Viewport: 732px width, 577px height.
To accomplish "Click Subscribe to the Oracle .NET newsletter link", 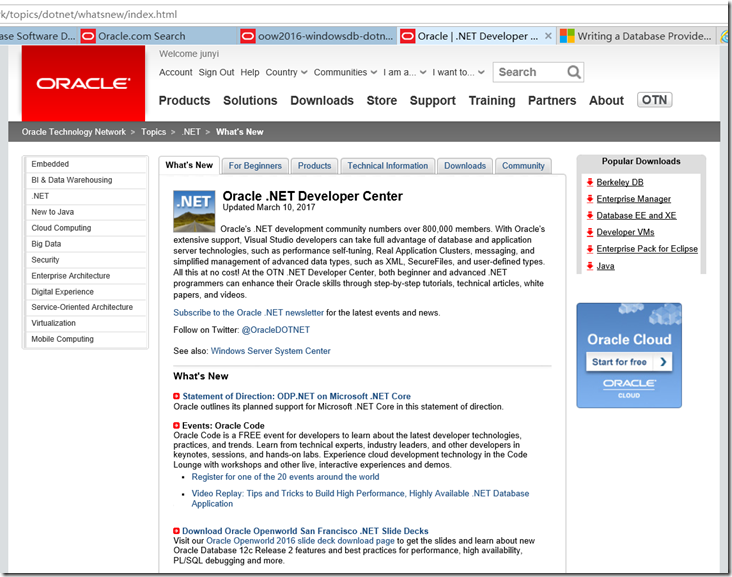I will 248,313.
